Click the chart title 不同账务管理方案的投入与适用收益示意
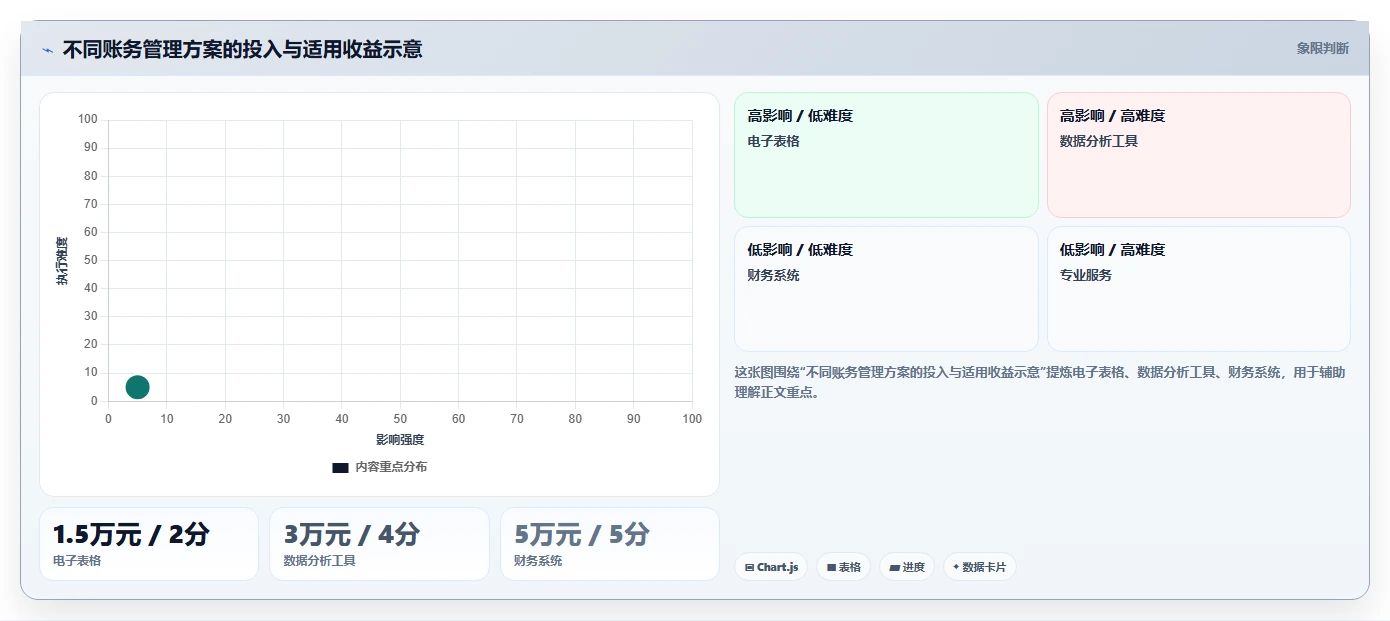 (242, 49)
